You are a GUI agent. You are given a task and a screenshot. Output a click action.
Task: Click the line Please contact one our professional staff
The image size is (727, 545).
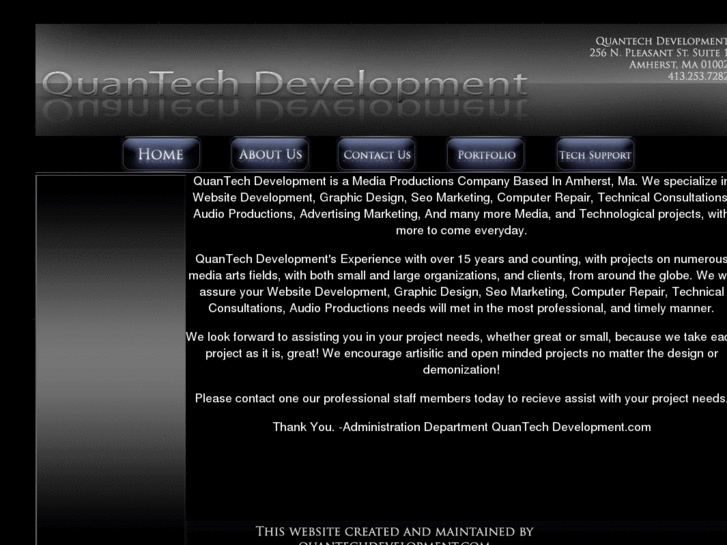pos(460,398)
